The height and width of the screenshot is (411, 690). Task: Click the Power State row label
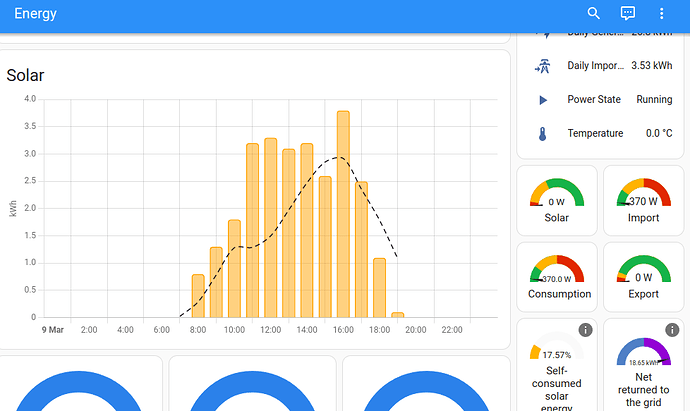594,99
